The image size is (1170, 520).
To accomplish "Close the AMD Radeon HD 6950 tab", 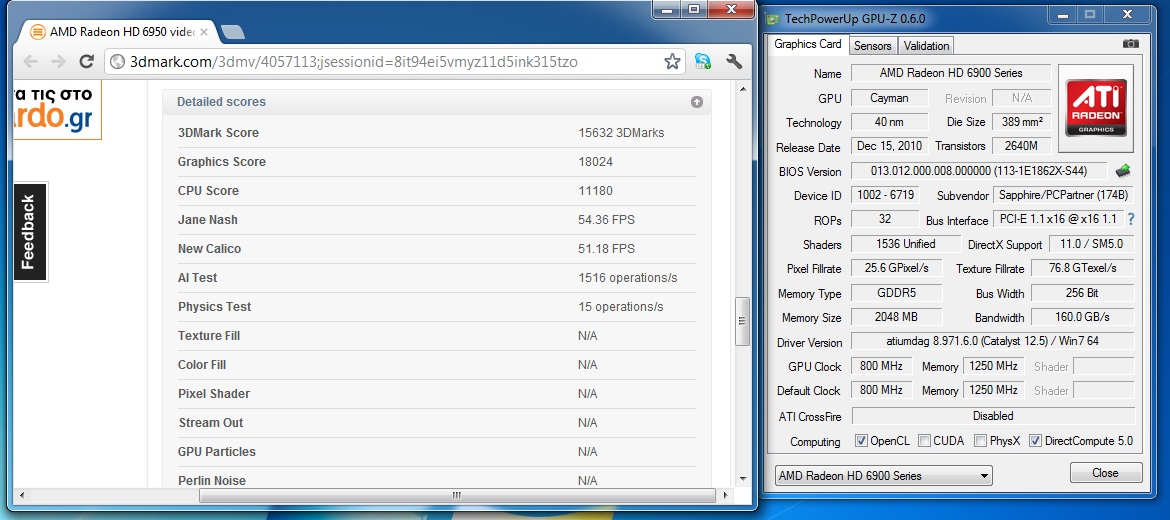I will pos(204,32).
